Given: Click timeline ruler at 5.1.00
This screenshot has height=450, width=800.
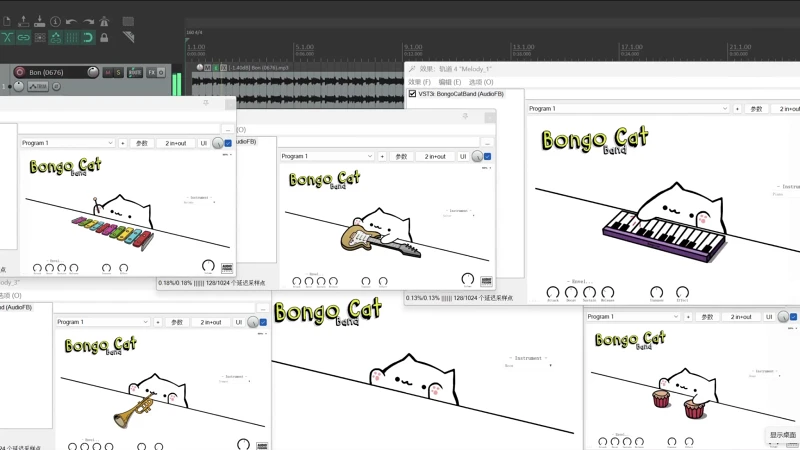Looking at the screenshot, I should pos(305,47).
